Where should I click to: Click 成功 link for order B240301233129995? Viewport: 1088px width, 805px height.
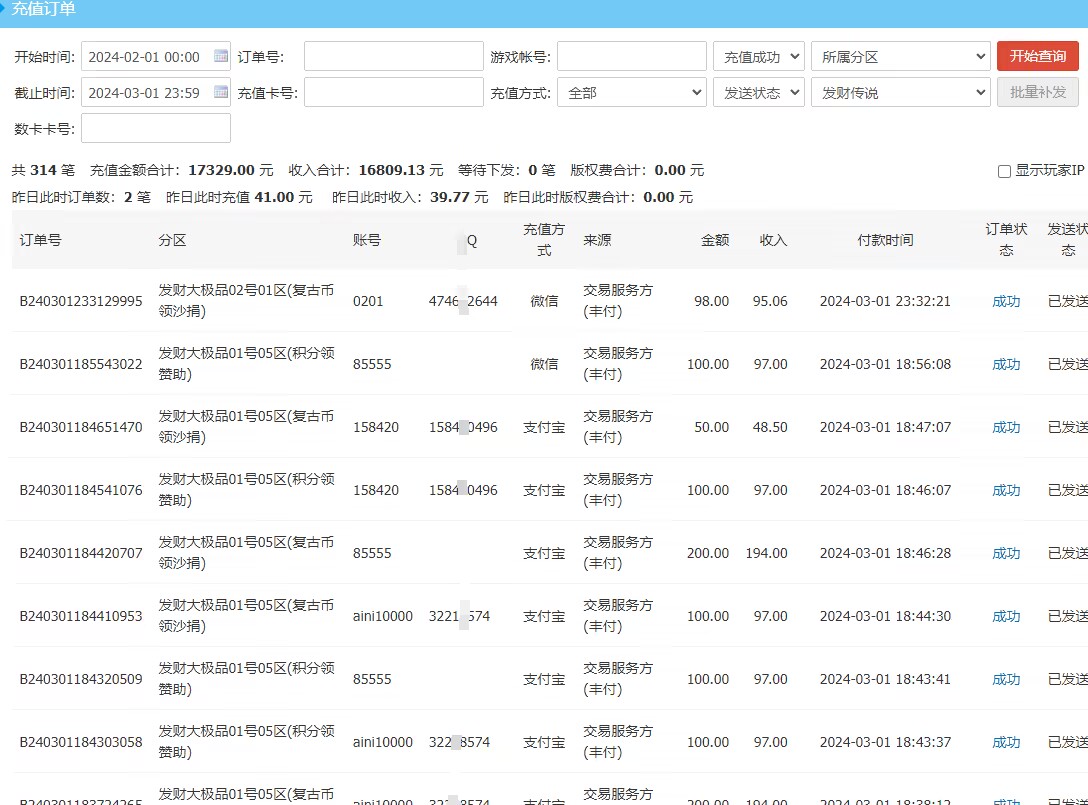point(1005,301)
